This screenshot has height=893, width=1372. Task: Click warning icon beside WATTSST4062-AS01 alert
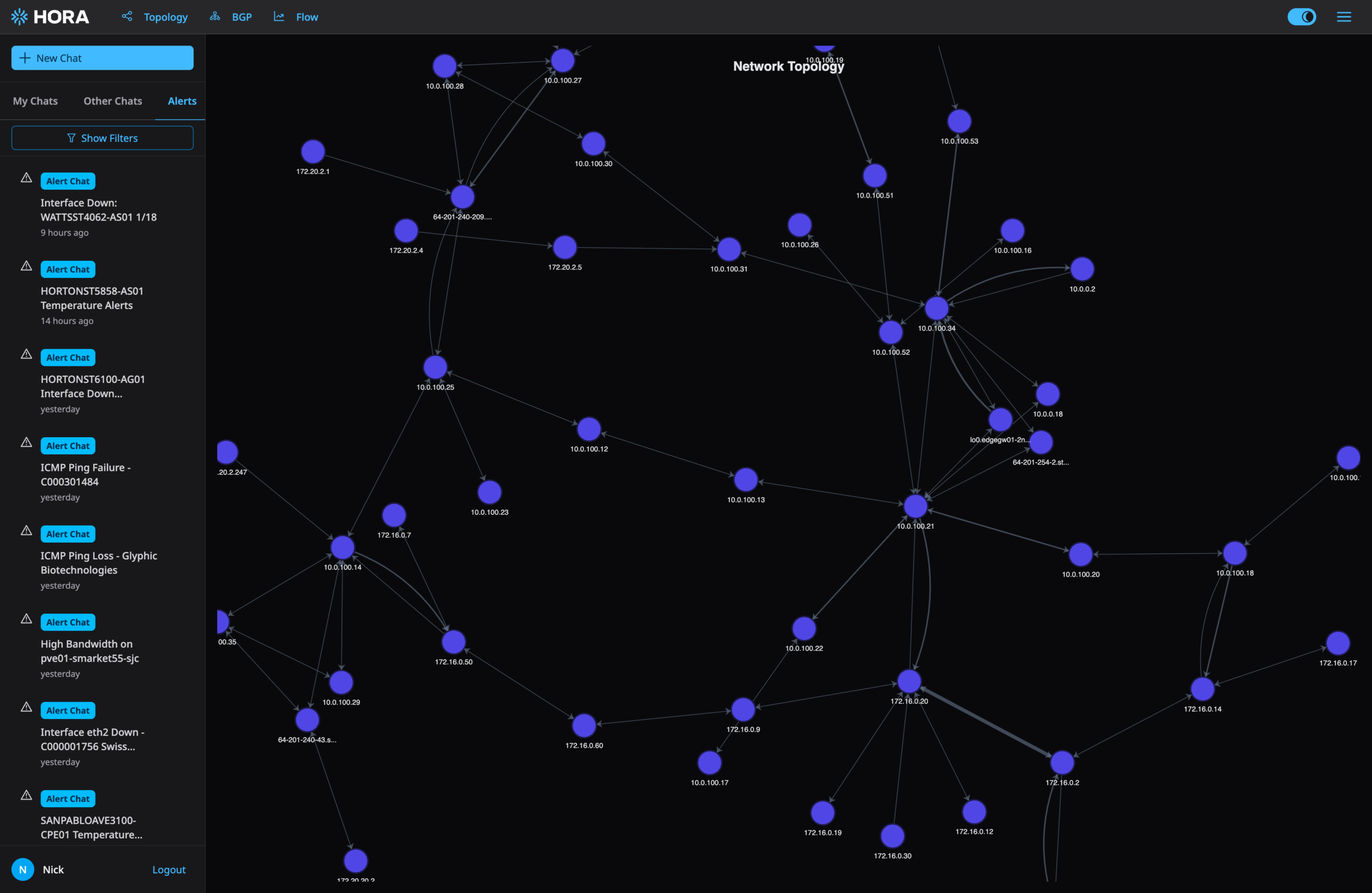pos(26,177)
